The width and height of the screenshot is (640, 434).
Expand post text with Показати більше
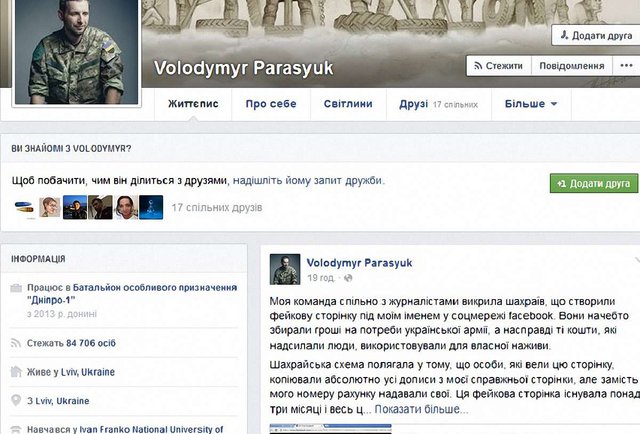[x=421, y=409]
